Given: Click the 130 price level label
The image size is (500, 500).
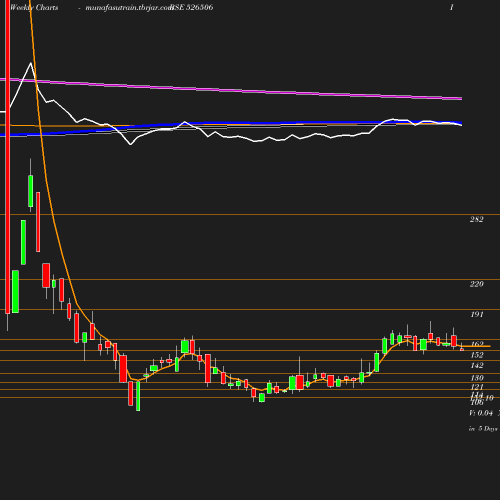Looking at the screenshot, I should pyautogui.click(x=477, y=378).
